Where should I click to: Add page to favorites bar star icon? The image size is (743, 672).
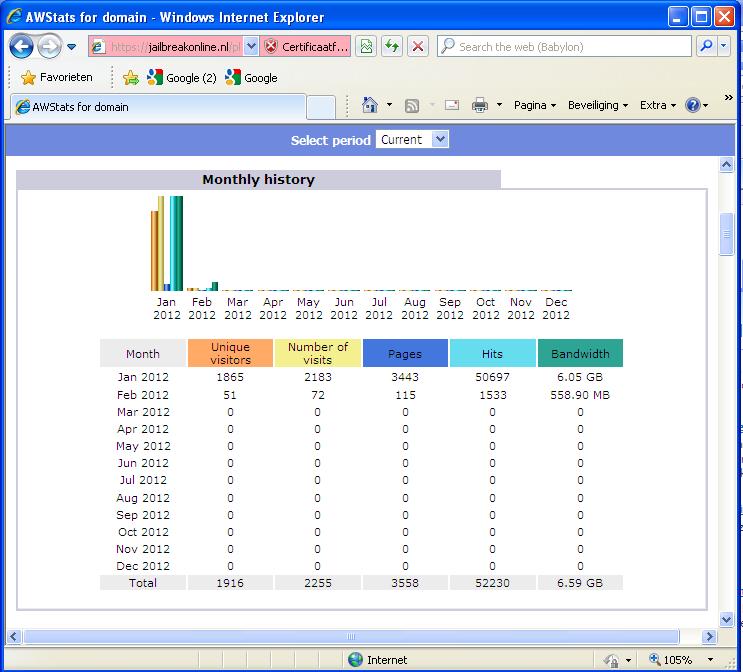(x=131, y=78)
